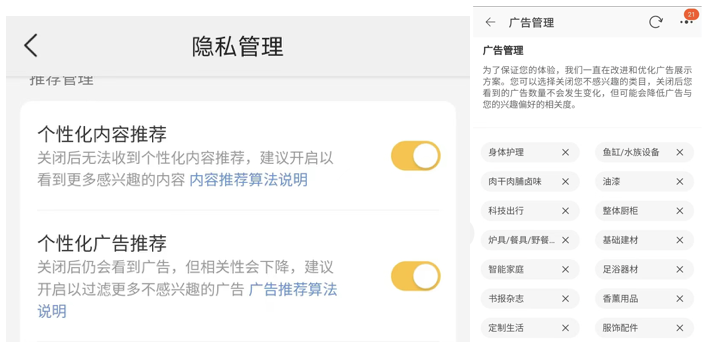The image size is (710, 364).
Task: Remove the 身体护理 ad category
Action: [566, 153]
